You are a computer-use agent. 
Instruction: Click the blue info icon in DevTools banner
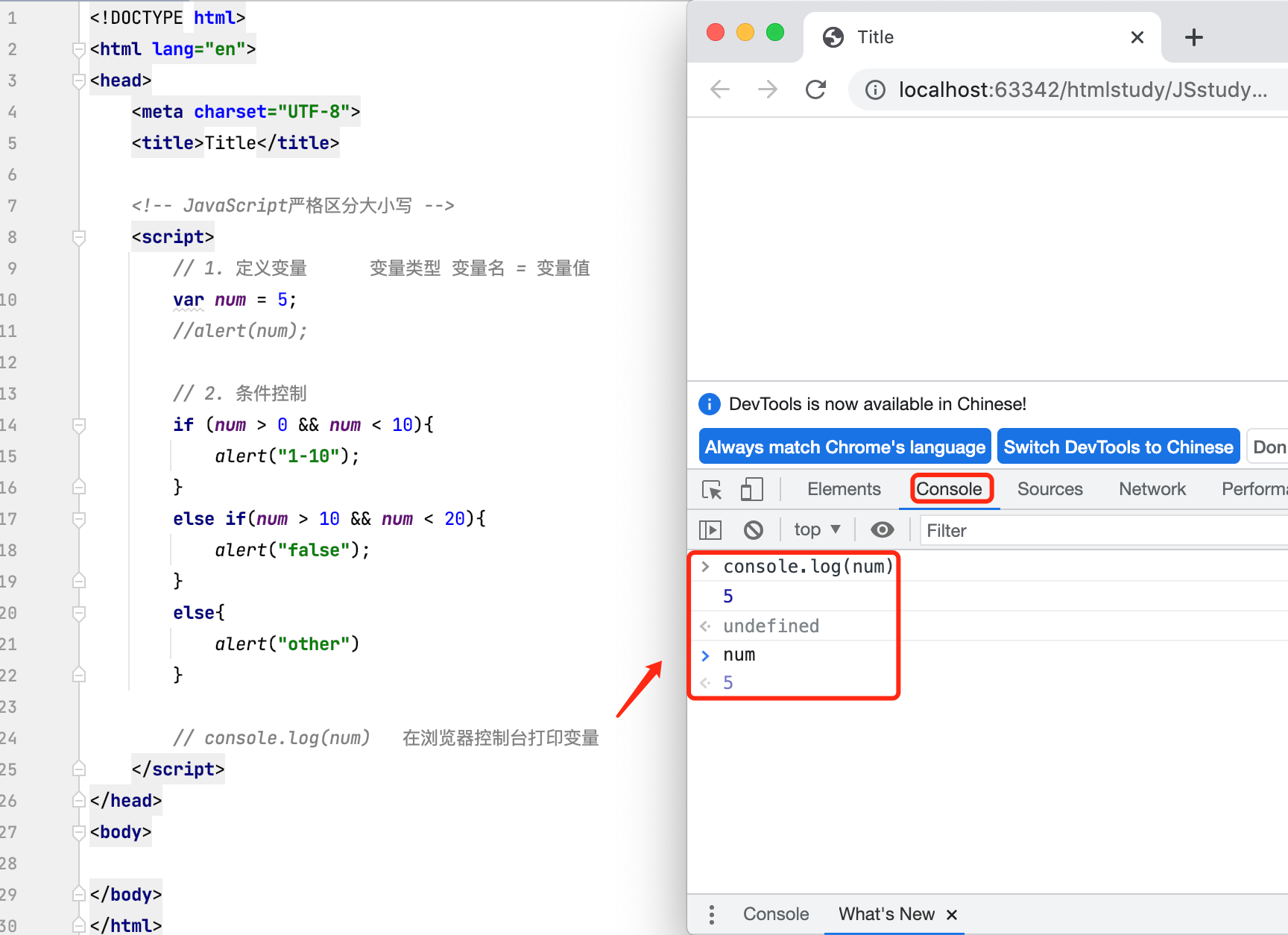coord(709,404)
